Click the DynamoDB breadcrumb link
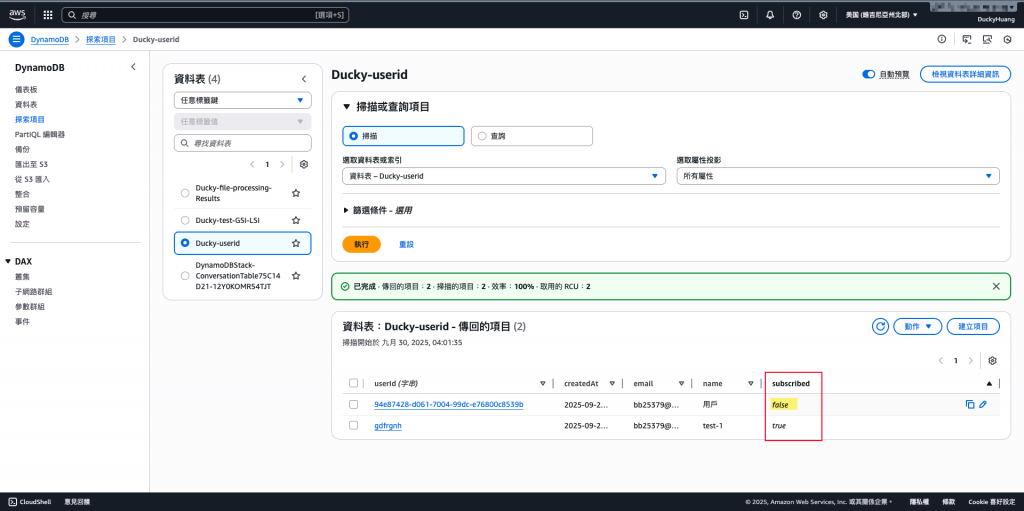 click(50, 39)
